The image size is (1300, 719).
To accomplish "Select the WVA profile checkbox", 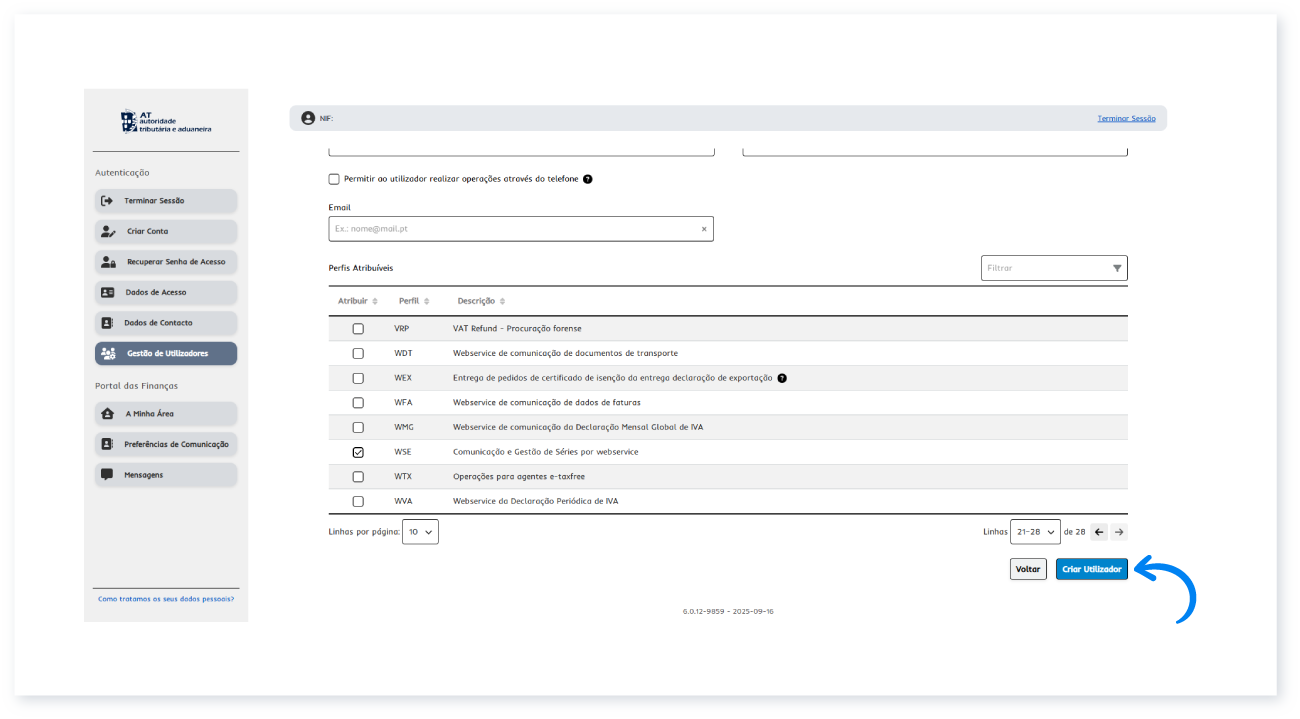I will [x=358, y=501].
